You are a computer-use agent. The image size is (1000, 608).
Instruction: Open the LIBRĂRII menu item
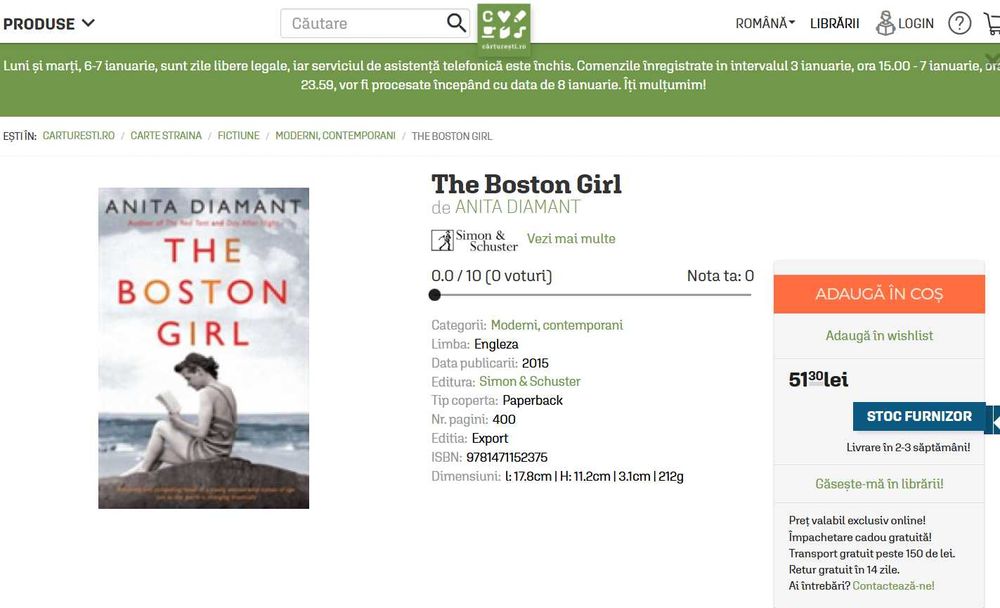pos(834,24)
